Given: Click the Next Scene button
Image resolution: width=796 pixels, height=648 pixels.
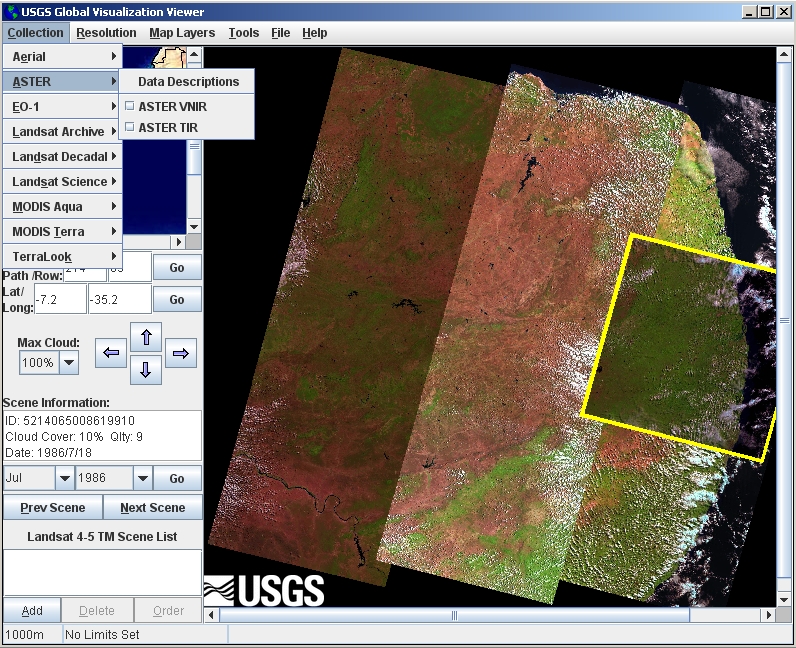Looking at the screenshot, I should point(152,507).
